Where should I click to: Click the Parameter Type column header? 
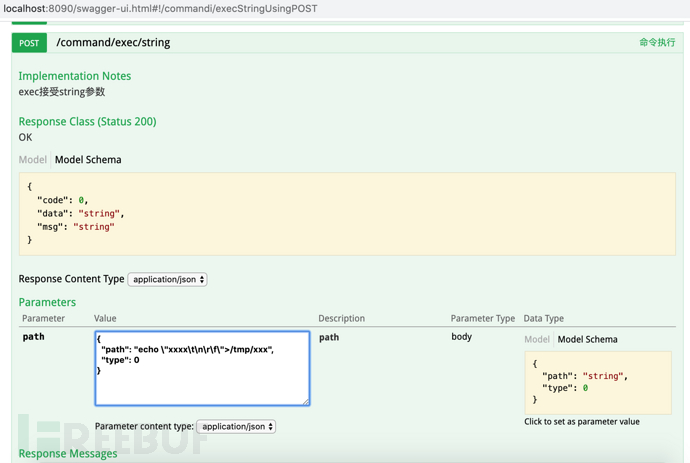482,318
